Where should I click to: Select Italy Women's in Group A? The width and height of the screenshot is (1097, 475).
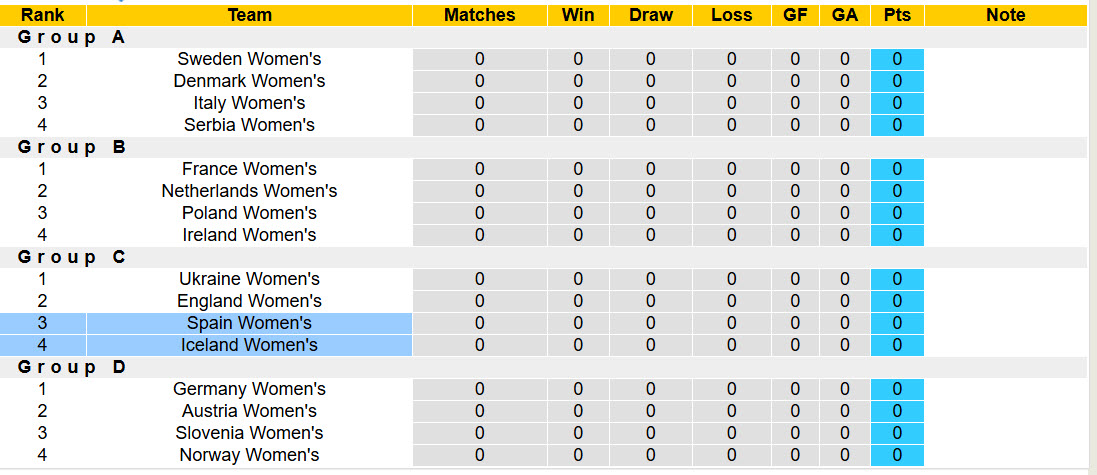[249, 103]
